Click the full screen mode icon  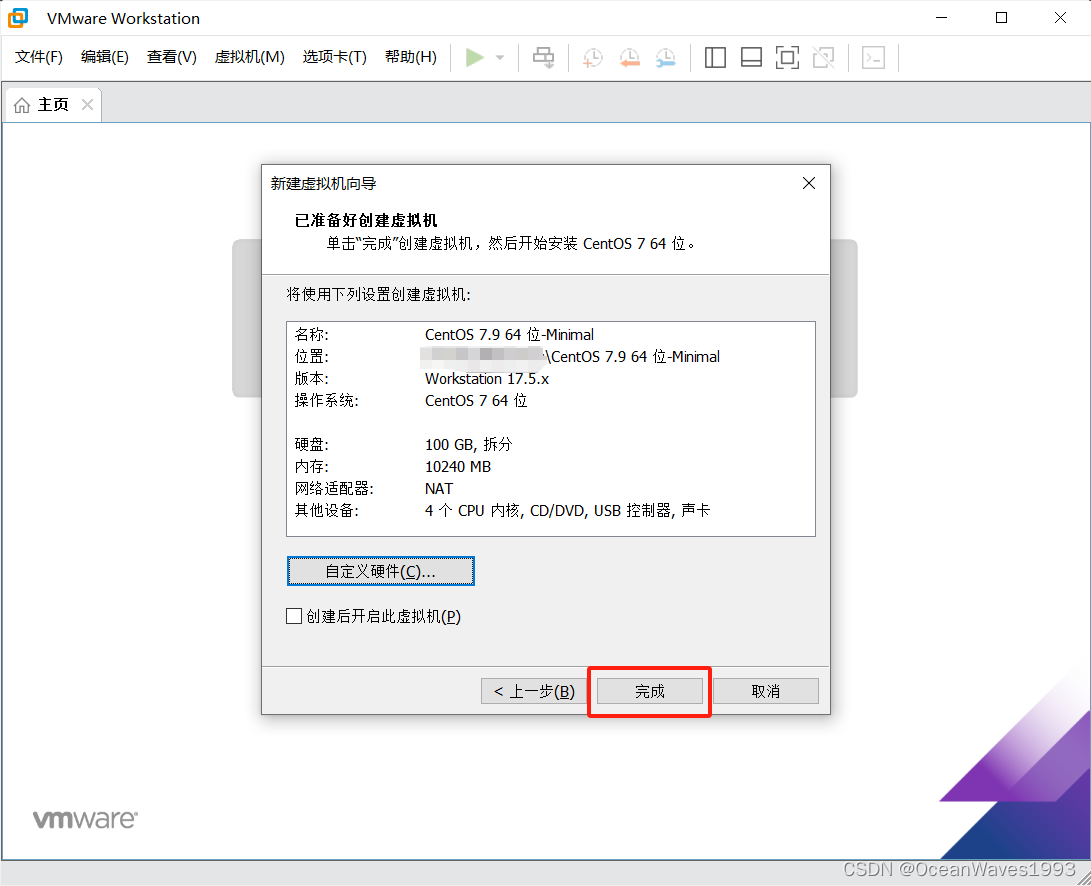tap(787, 57)
